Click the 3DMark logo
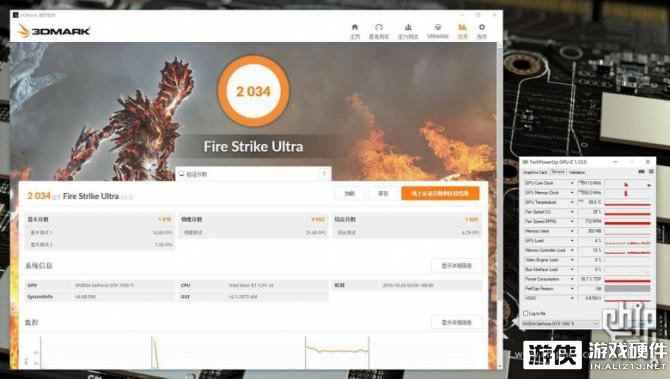The image size is (670, 379). [x=54, y=31]
